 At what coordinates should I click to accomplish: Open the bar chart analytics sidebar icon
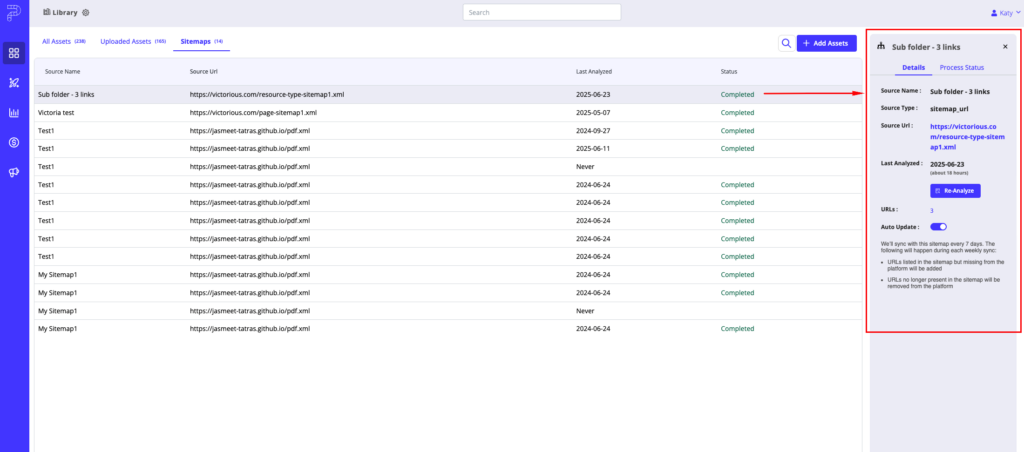pyautogui.click(x=14, y=113)
